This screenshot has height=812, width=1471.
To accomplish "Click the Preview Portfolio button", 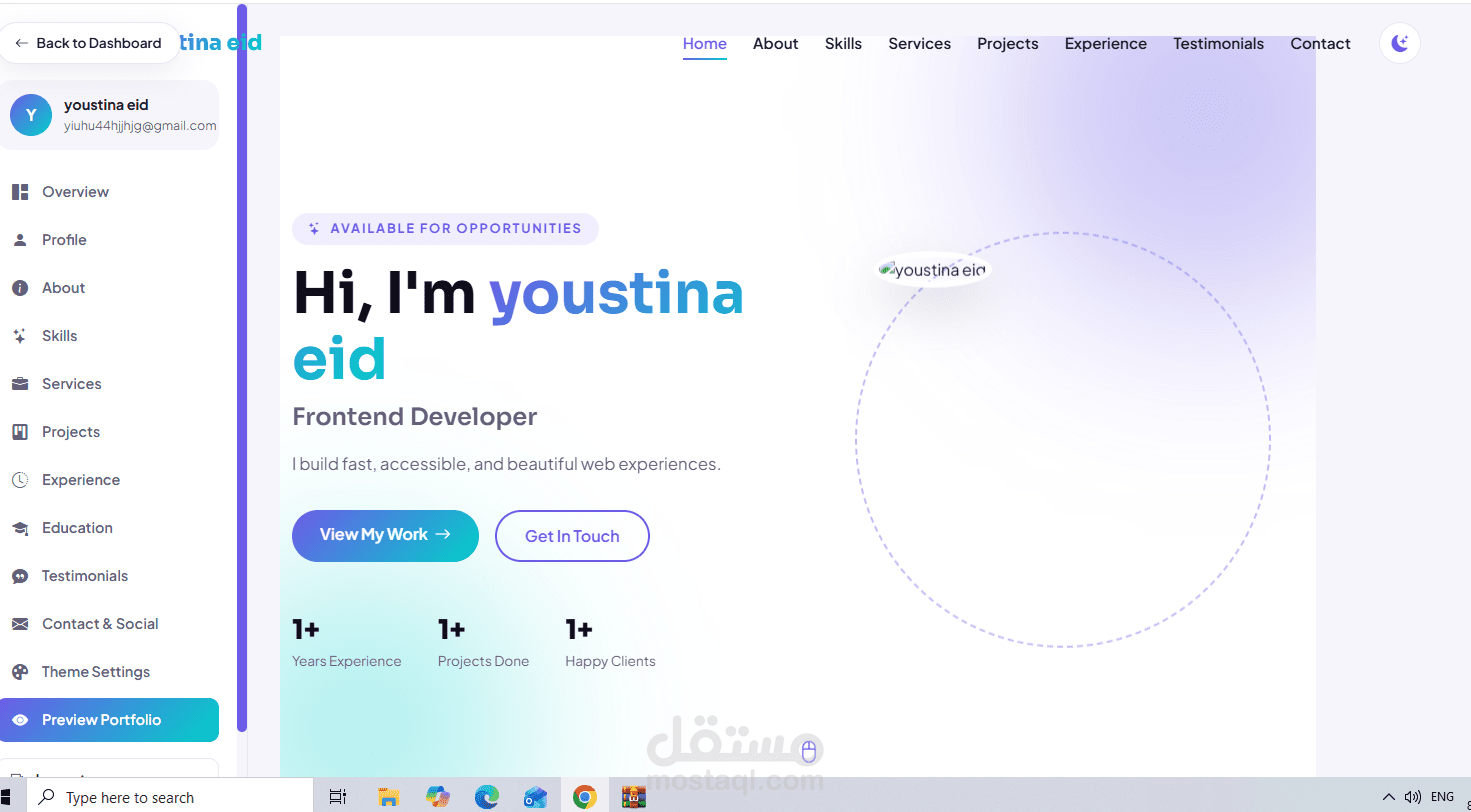I will point(109,720).
